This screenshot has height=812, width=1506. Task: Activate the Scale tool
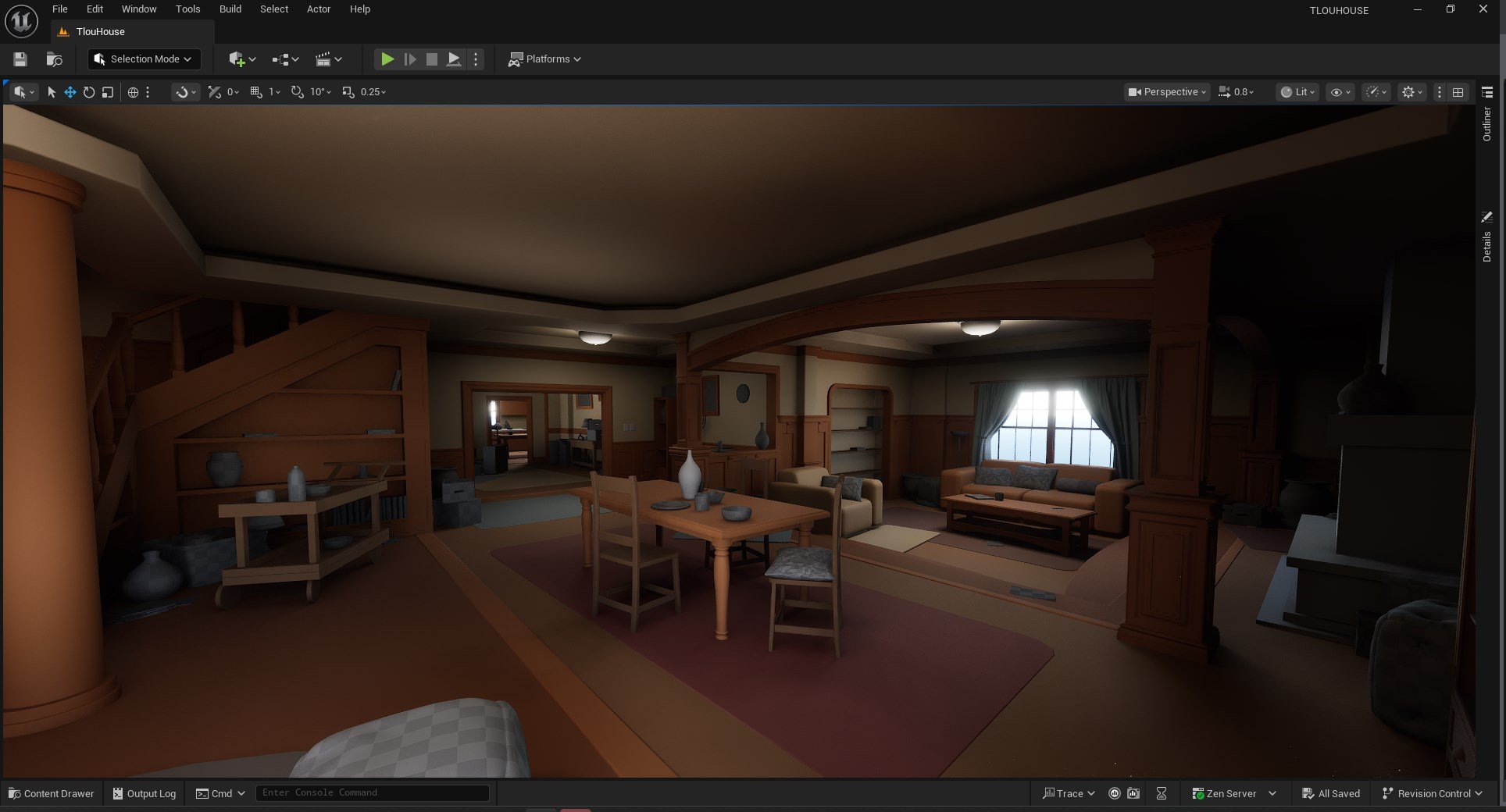pos(108,92)
